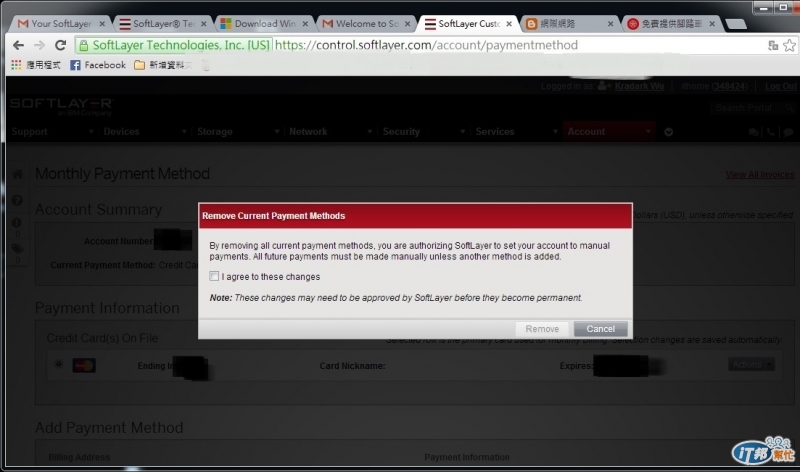Open a new browser tab
The width and height of the screenshot is (800, 472).
[x=736, y=24]
